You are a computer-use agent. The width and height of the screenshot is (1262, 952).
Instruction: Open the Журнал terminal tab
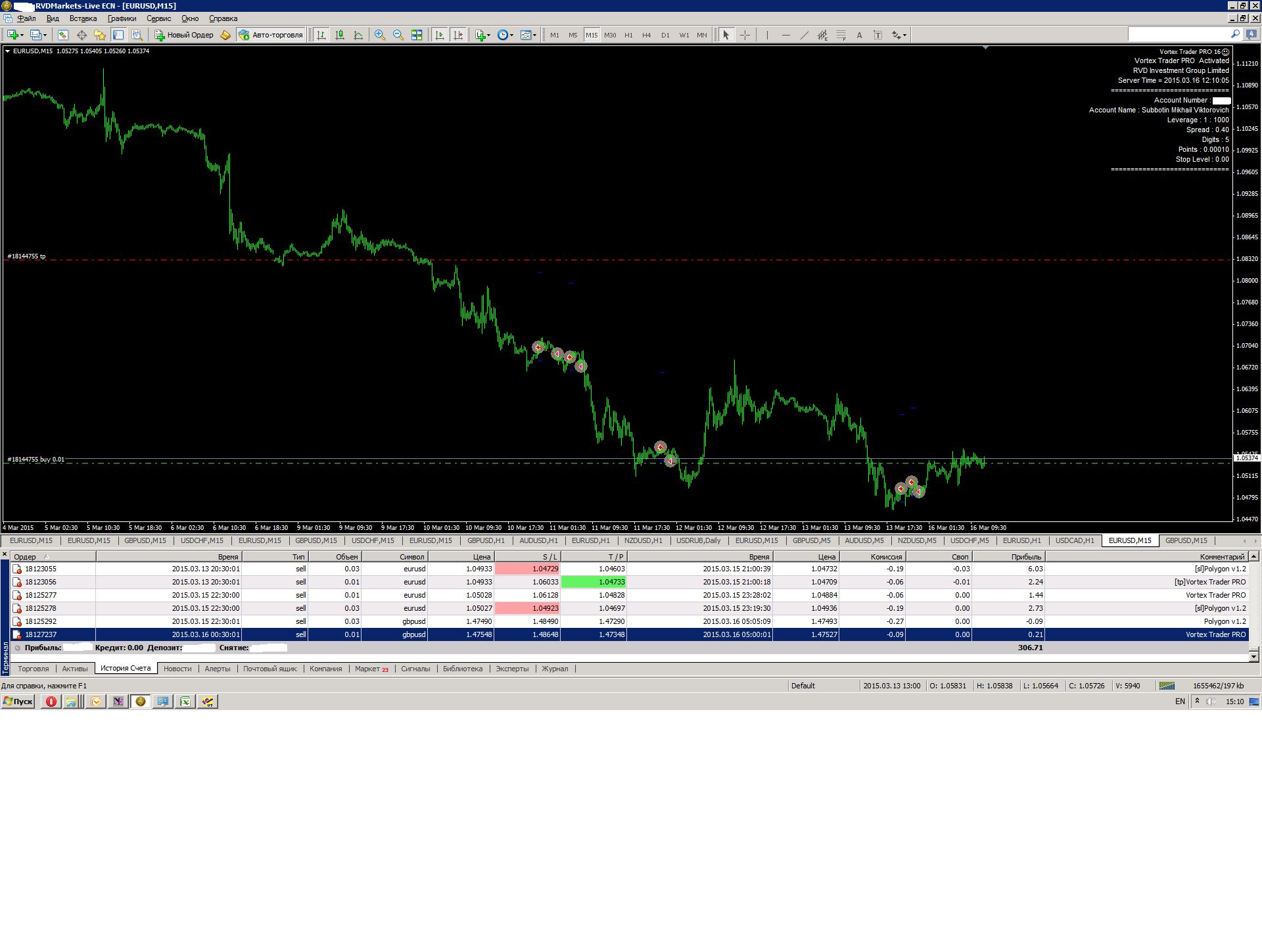coord(555,669)
